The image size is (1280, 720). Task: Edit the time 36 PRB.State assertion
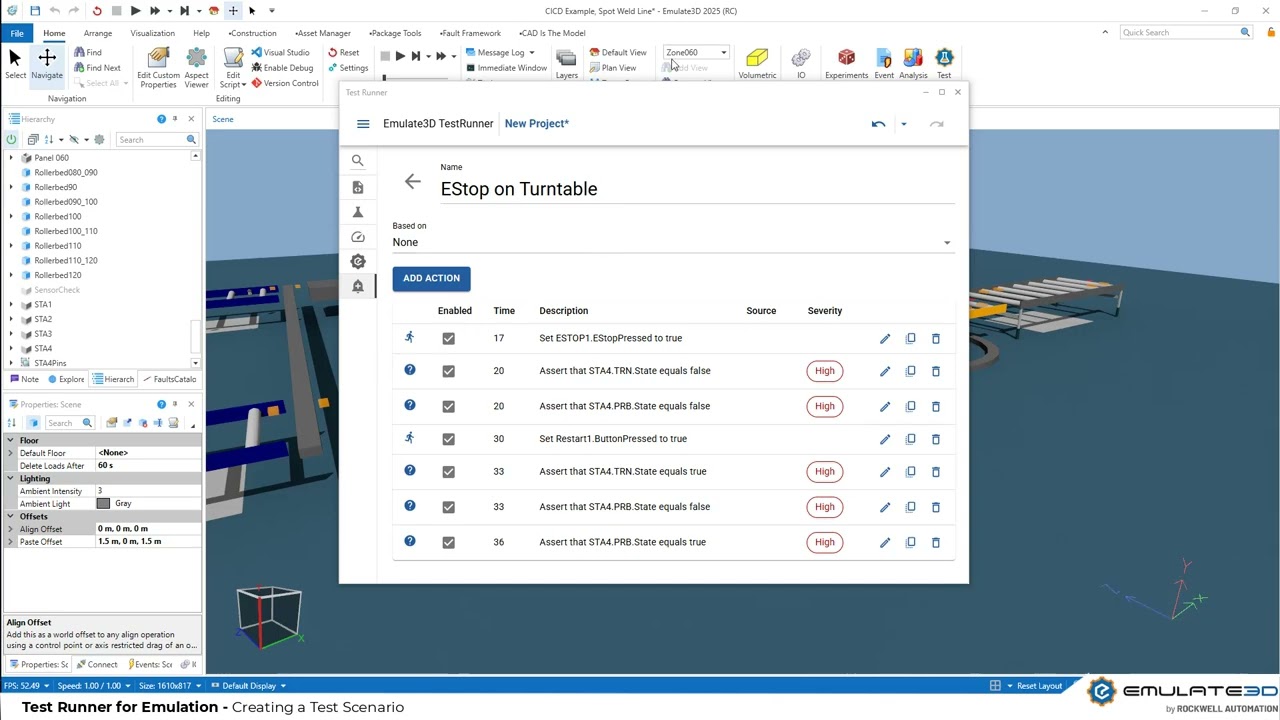(885, 543)
